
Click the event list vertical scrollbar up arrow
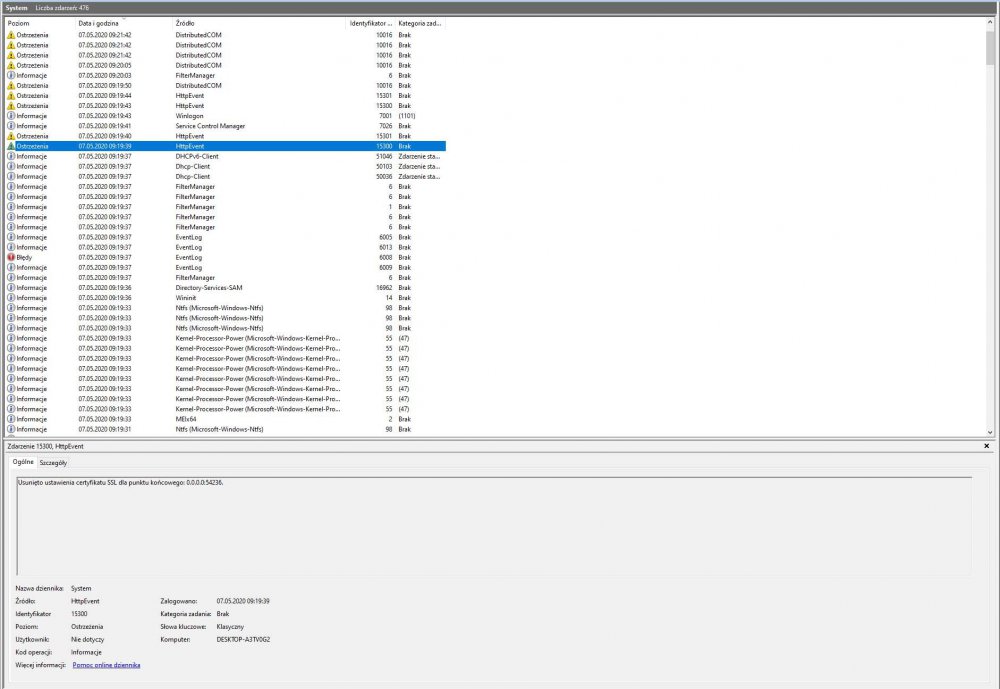pos(990,22)
